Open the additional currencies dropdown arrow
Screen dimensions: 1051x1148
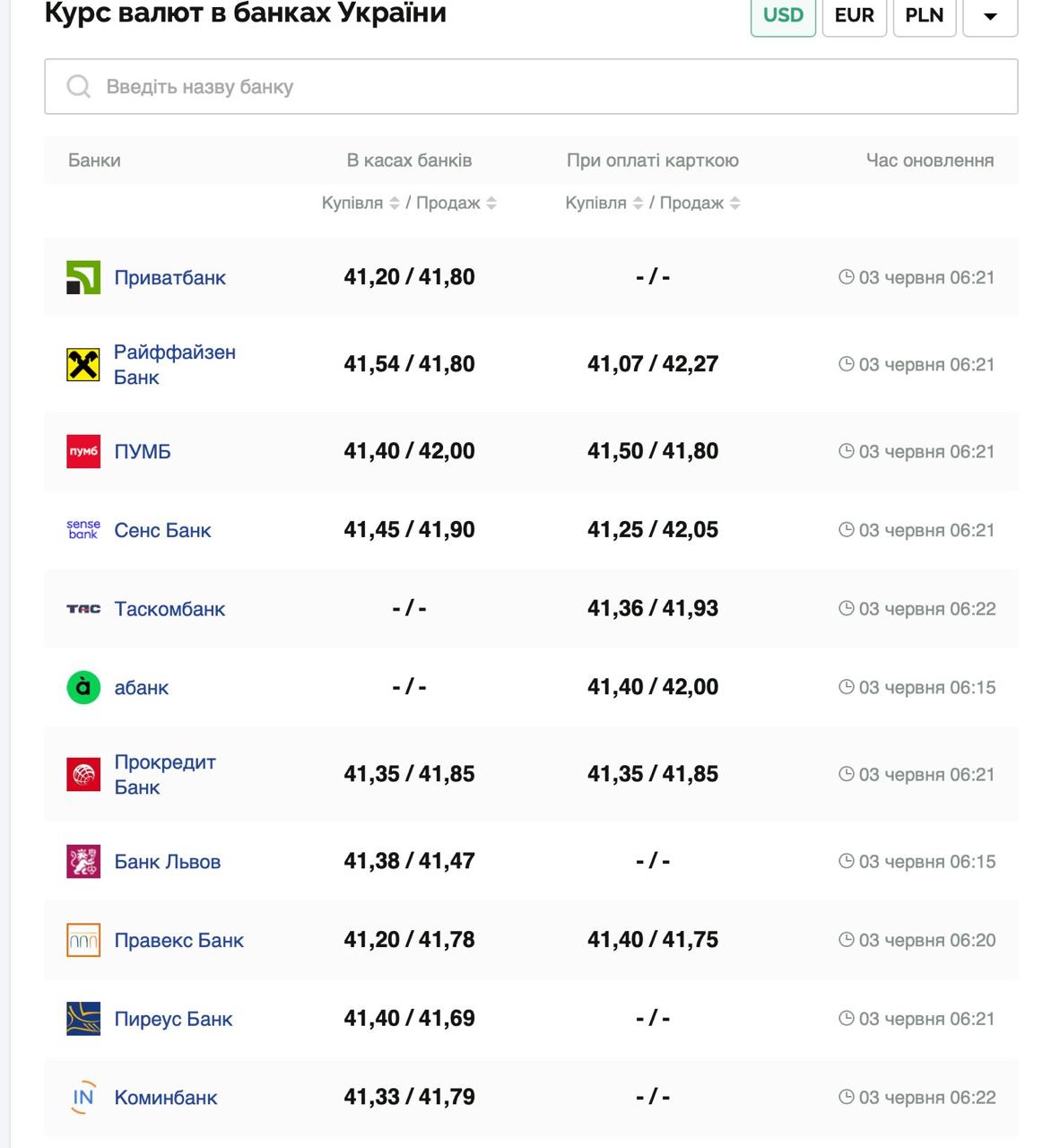click(990, 16)
